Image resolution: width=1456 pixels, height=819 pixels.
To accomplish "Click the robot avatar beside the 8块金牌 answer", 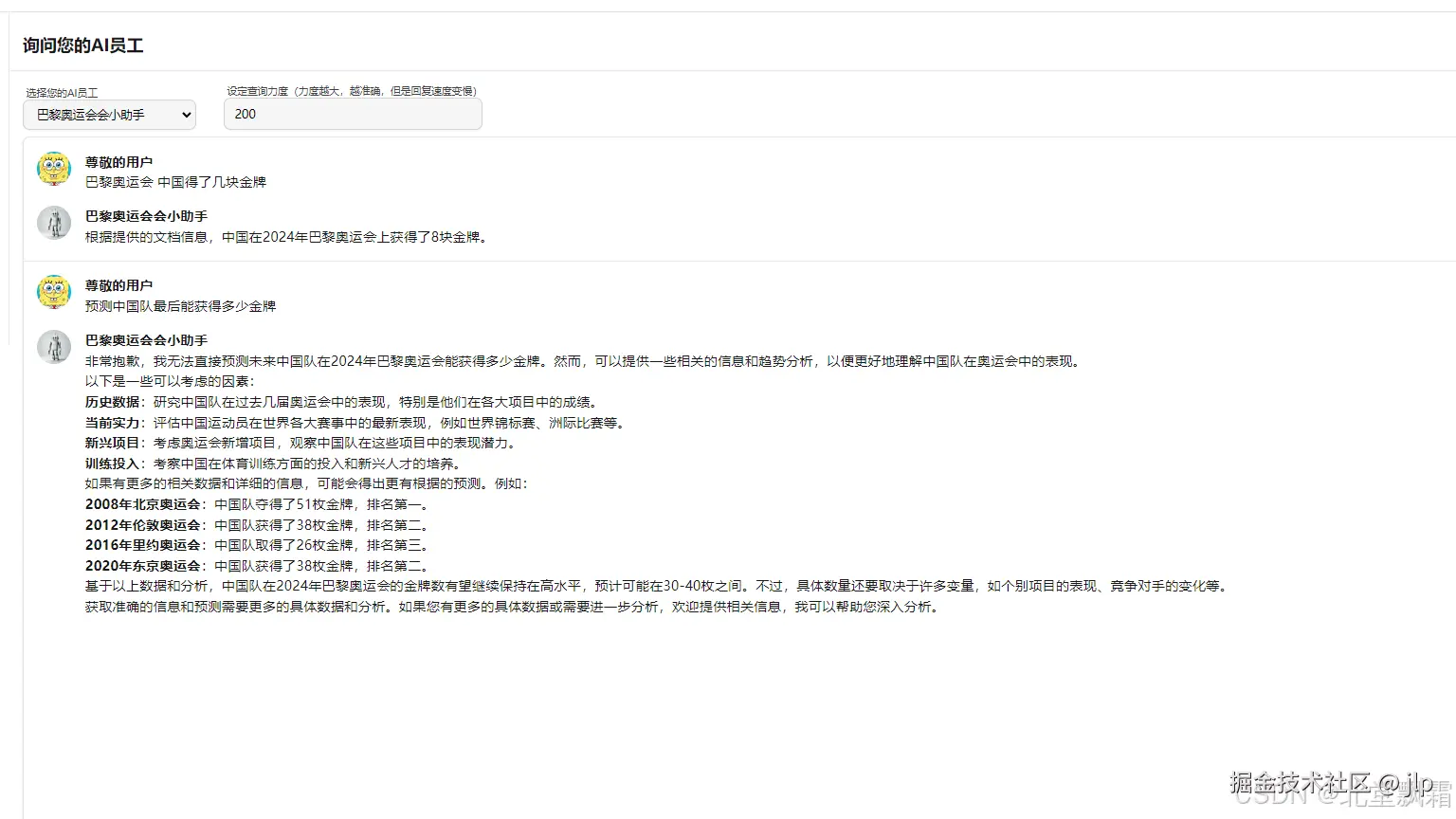I will [54, 224].
